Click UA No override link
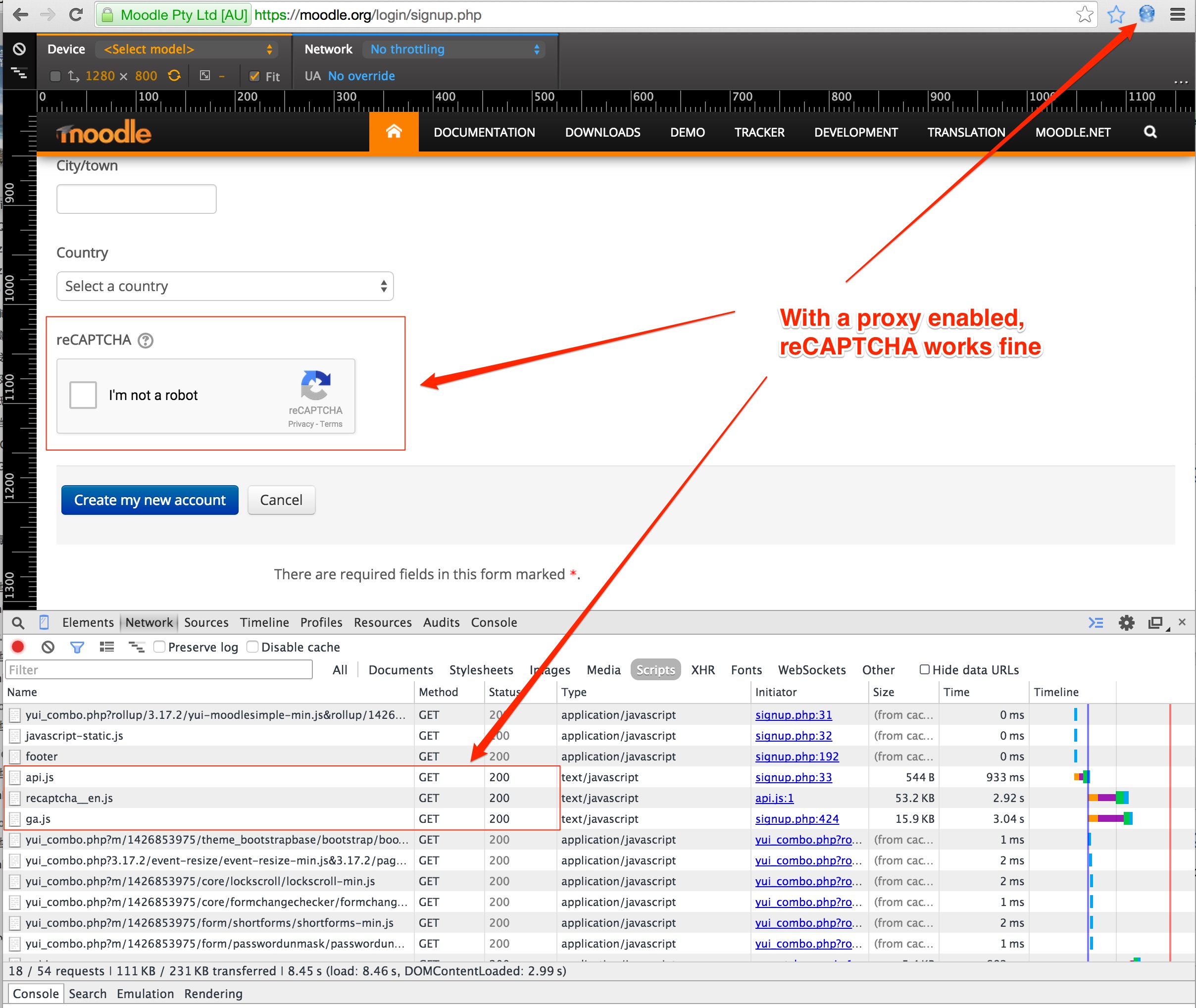 pyautogui.click(x=361, y=76)
